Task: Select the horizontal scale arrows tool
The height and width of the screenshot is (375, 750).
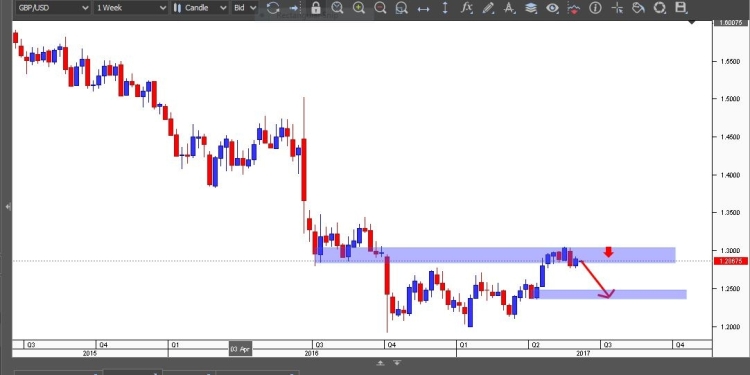Action: (423, 8)
